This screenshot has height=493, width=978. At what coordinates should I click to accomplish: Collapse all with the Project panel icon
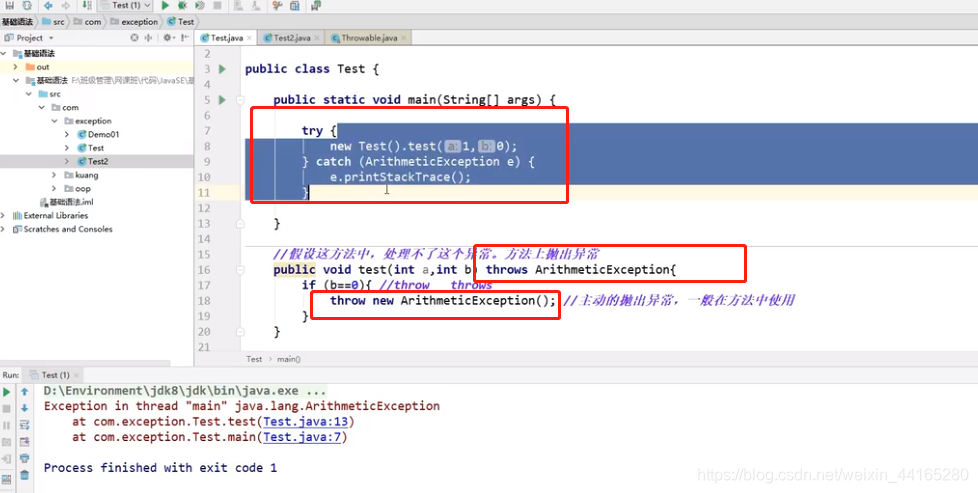148,37
